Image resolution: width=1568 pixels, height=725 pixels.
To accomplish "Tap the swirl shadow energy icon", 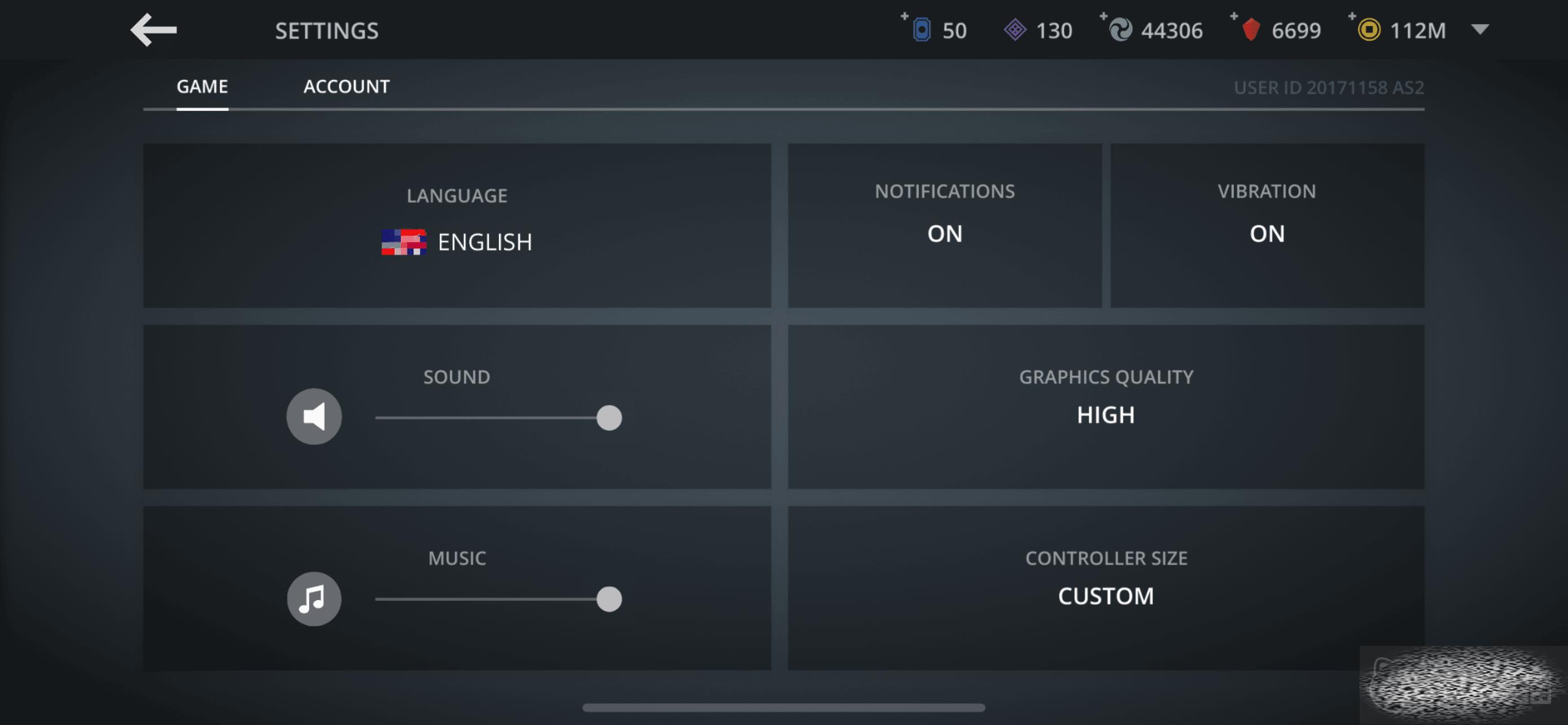I will coord(1120,30).
